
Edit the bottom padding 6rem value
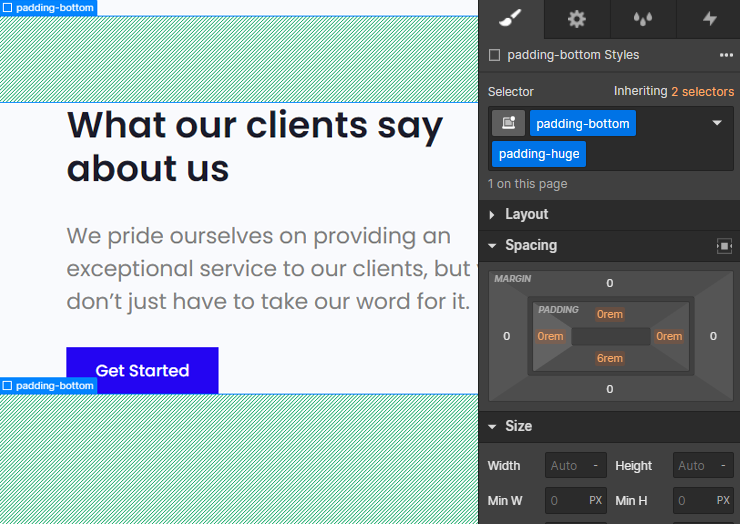pos(609,358)
